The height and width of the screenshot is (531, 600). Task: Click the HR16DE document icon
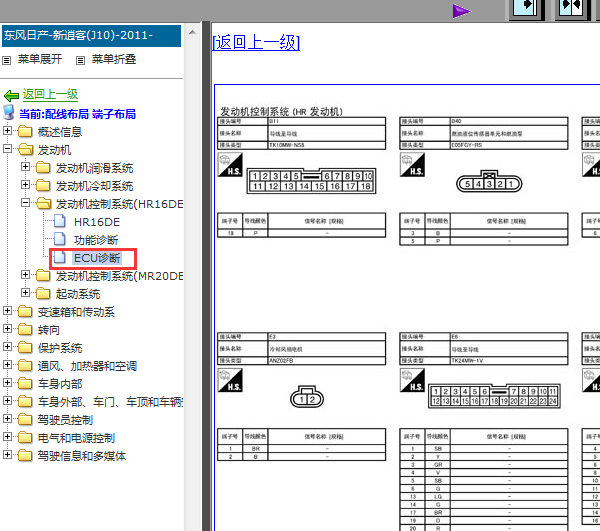[60, 221]
